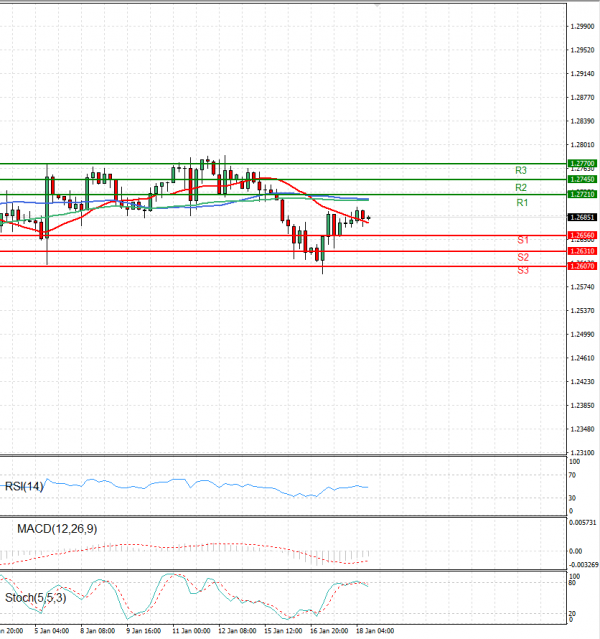This screenshot has height=639, width=600.
Task: Select the red 1.26310 price tag
Action: [582, 251]
